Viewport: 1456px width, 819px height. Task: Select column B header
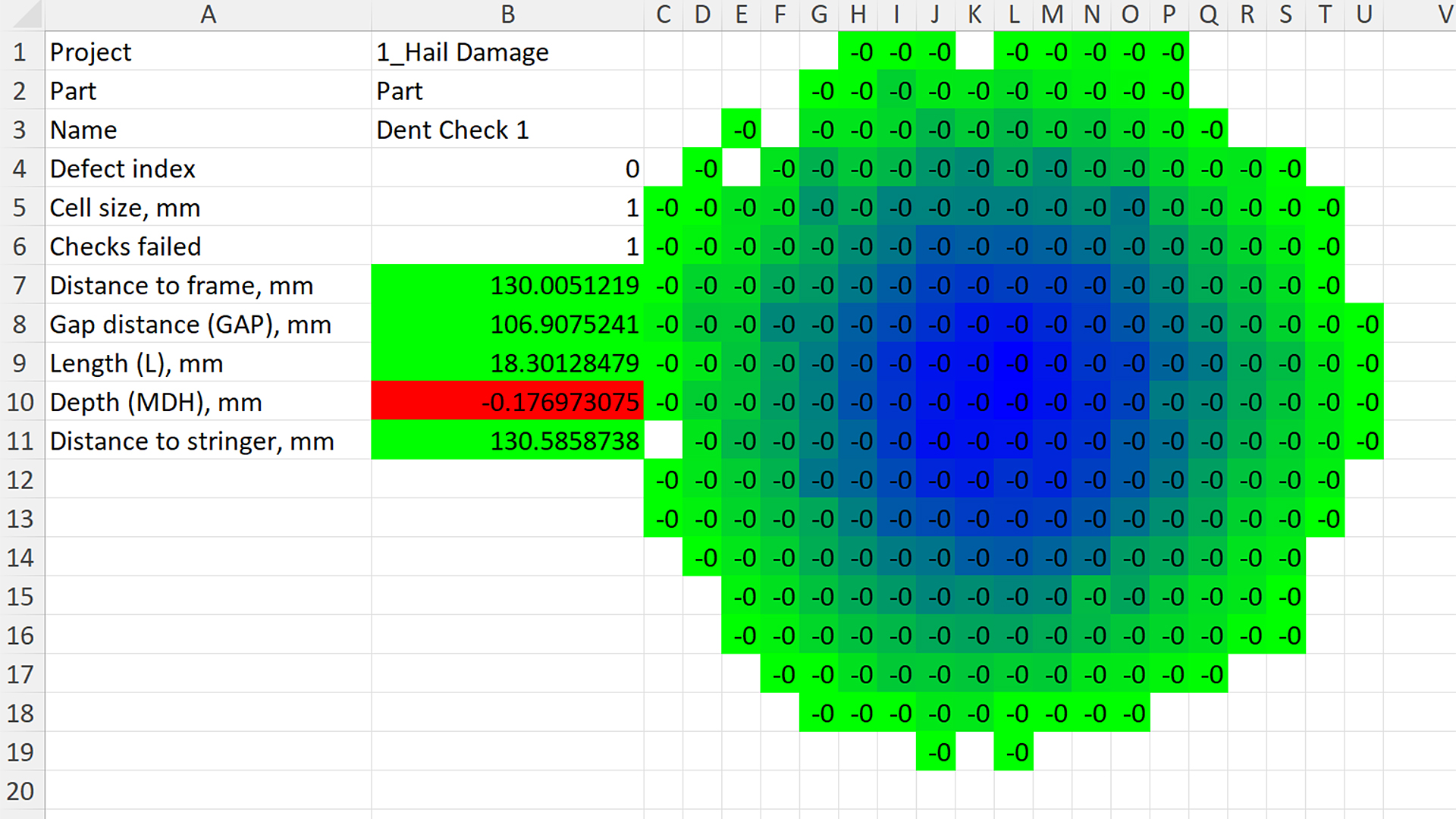click(x=507, y=14)
